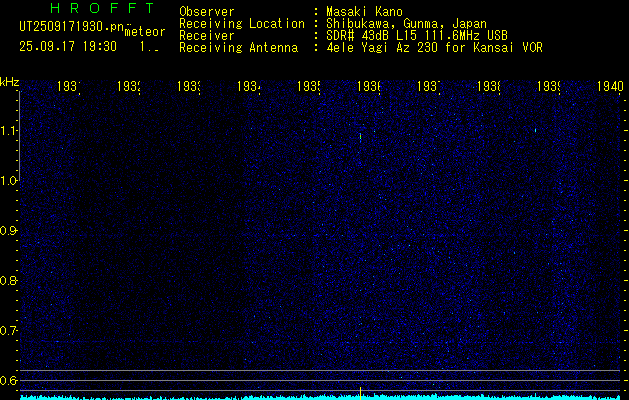Image resolution: width=629 pixels, height=400 pixels.
Task: Click the Observer label
Action: [207, 11]
